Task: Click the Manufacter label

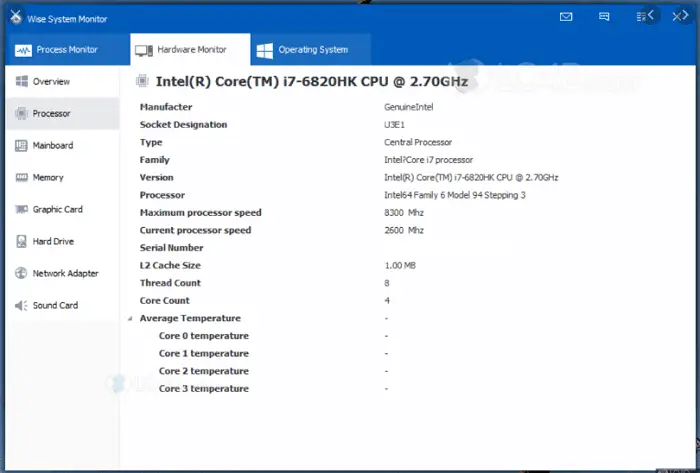Action: pos(166,107)
